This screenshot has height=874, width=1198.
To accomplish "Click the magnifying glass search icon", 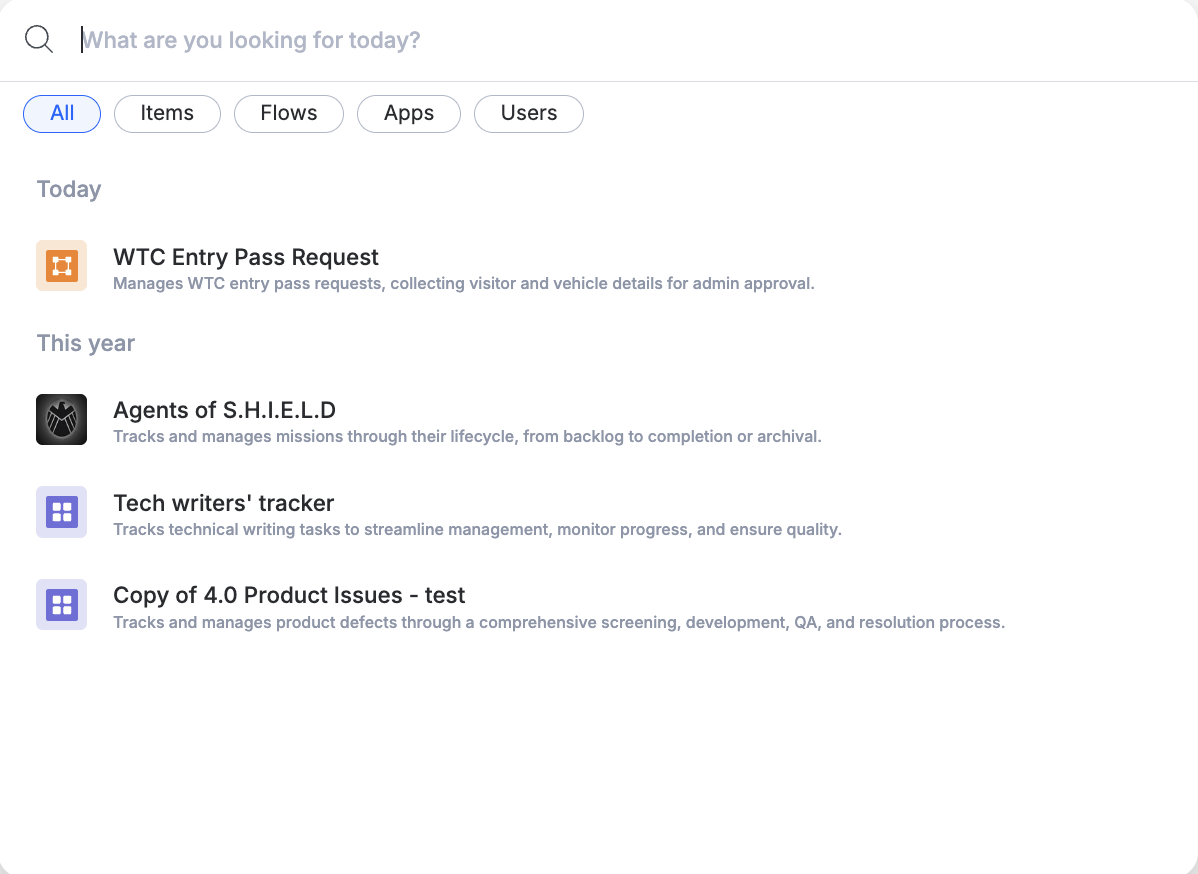I will [39, 40].
